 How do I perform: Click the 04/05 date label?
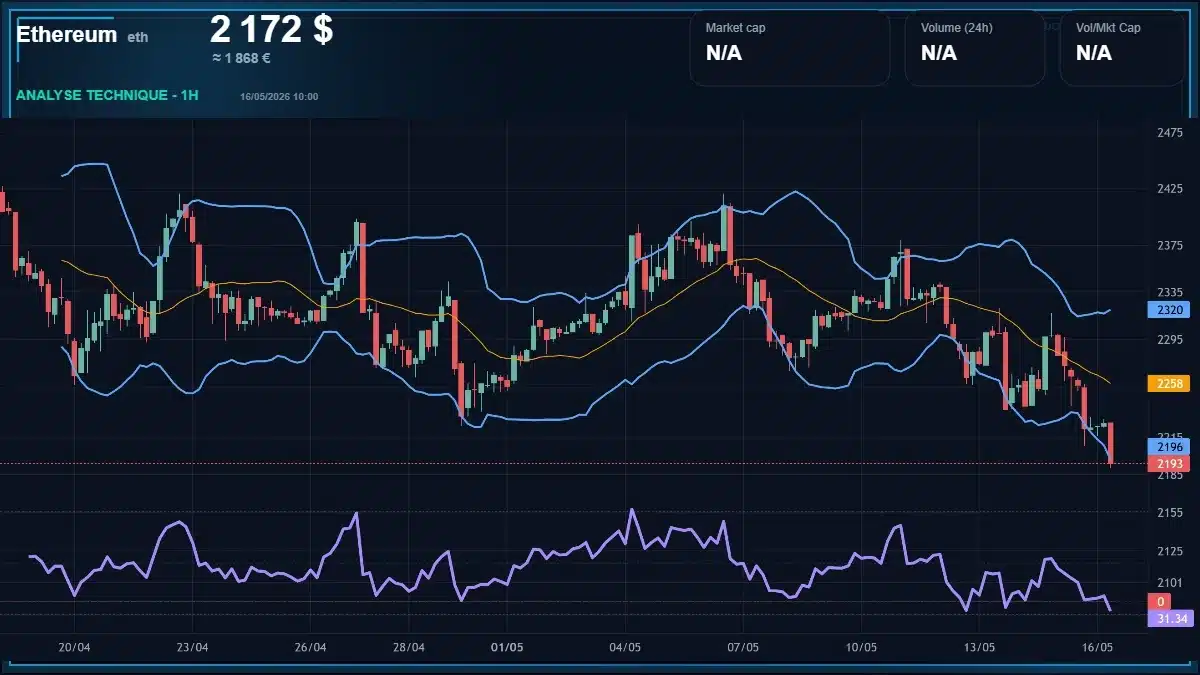click(625, 647)
